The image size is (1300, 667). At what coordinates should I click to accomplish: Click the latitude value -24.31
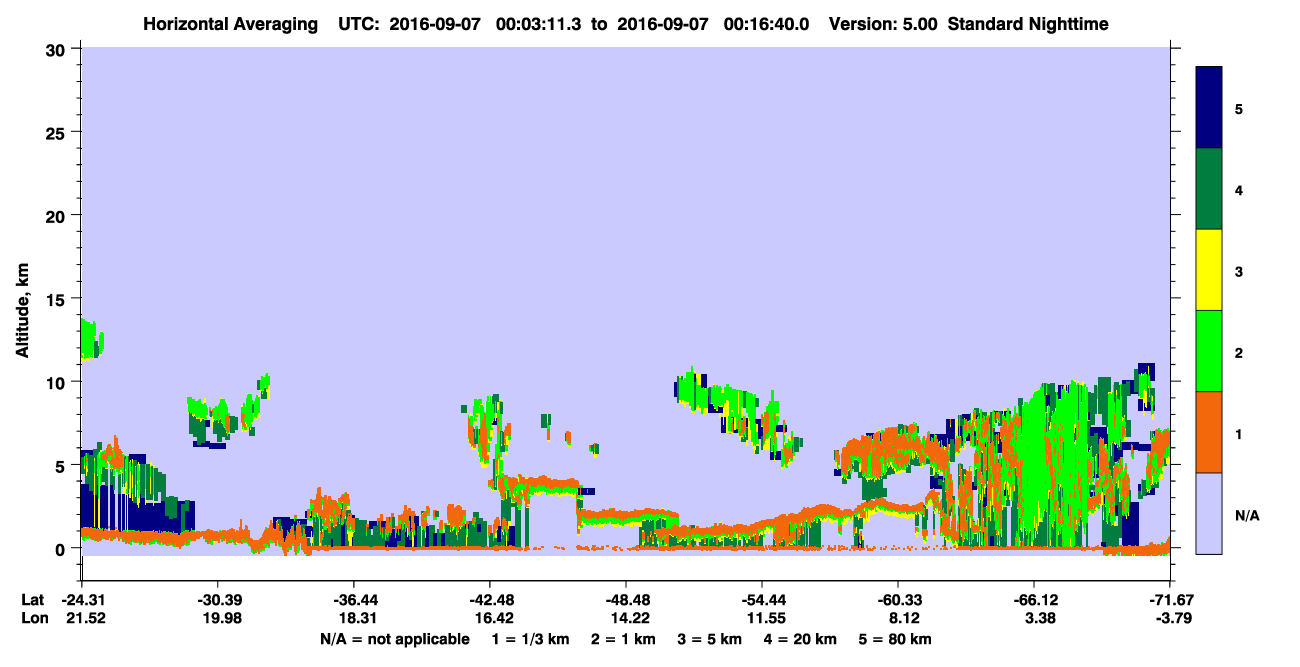(81, 600)
